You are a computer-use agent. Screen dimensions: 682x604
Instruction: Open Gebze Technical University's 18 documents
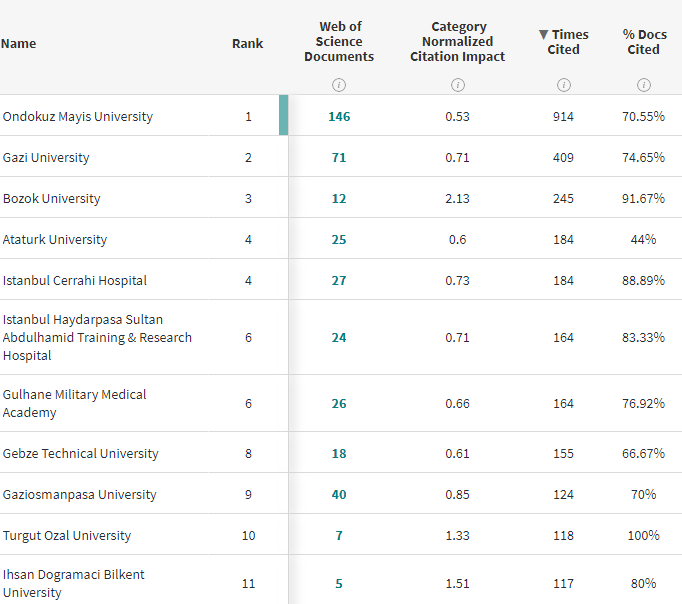[339, 454]
